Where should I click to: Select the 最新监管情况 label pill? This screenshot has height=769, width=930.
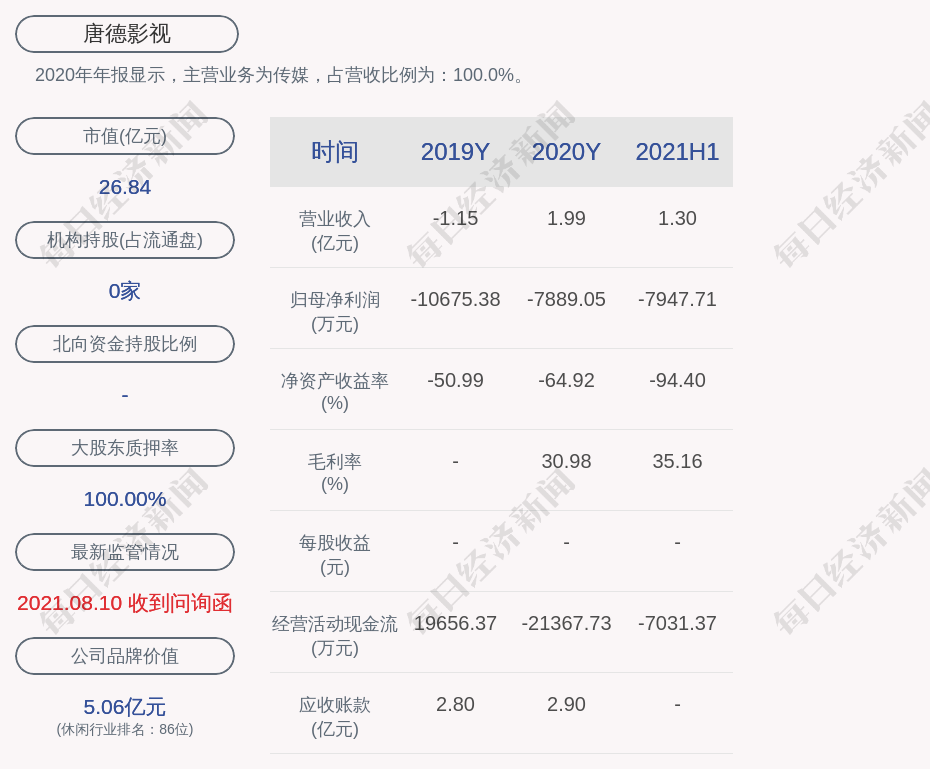point(125,552)
